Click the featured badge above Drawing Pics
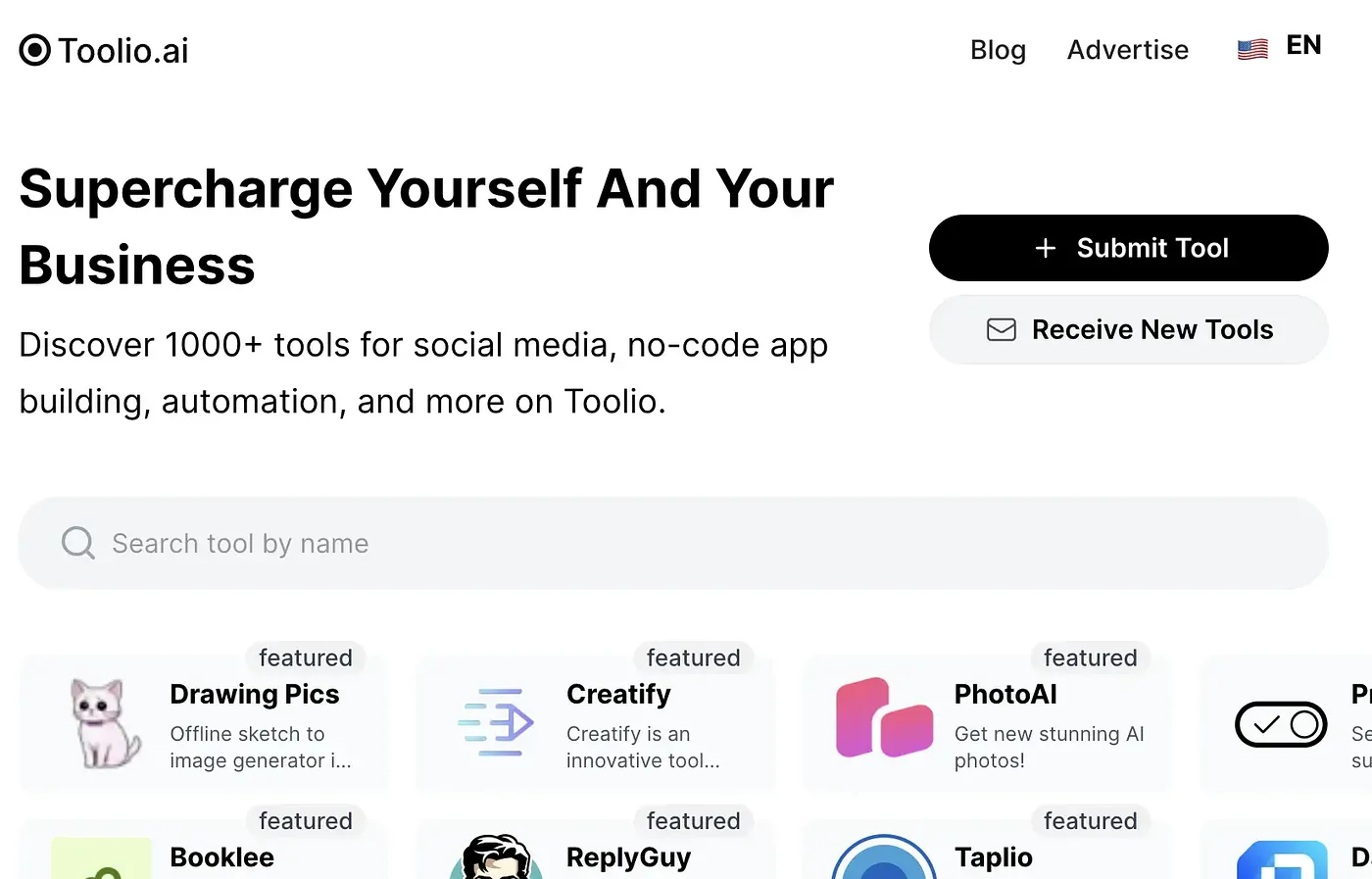Viewport: 1372px width, 879px height. (x=306, y=658)
